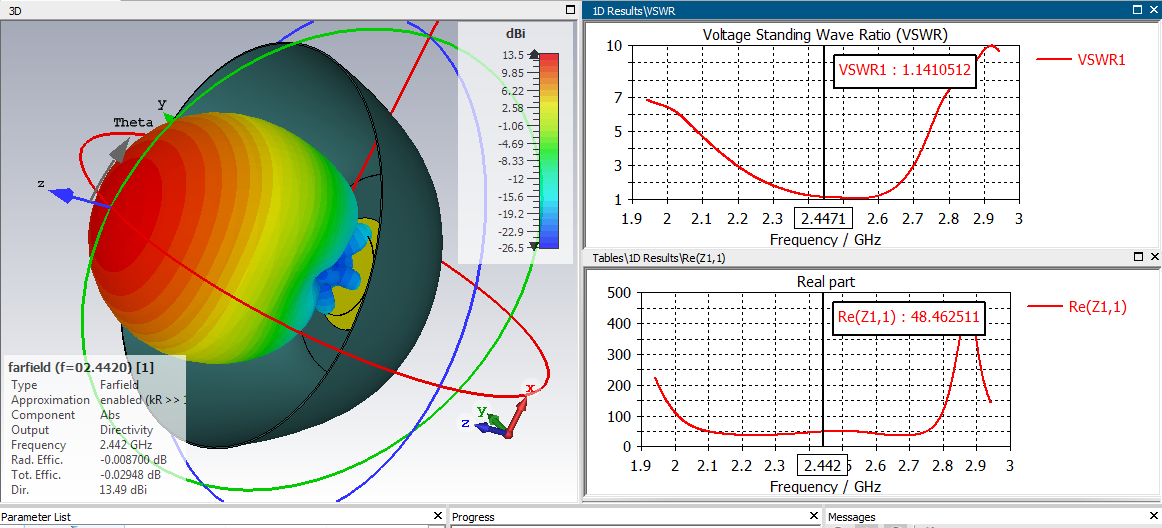This screenshot has width=1162, height=528.
Task: Maximize the VSWR results window
Action: click(1138, 10)
